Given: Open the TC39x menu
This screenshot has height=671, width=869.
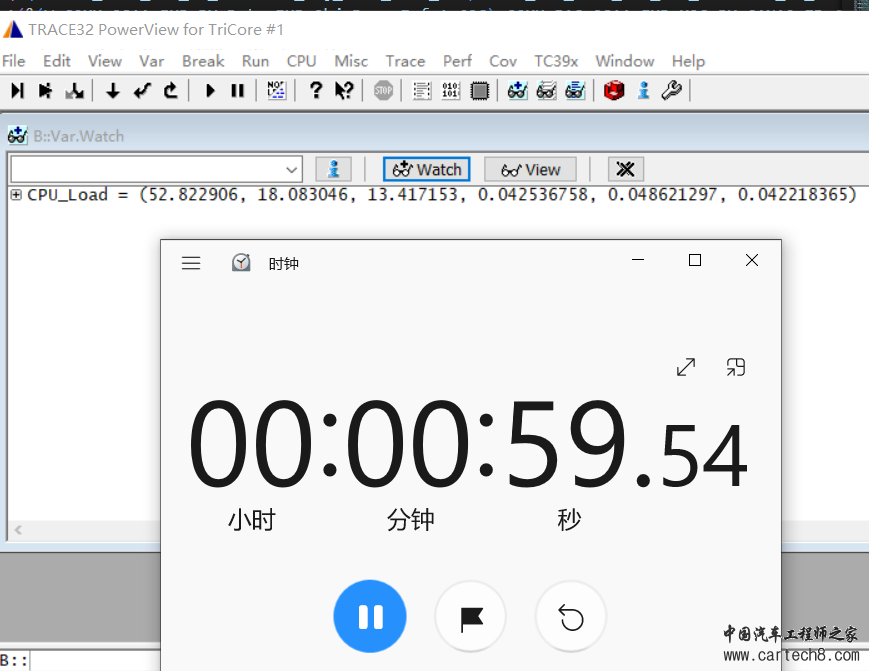Looking at the screenshot, I should click(556, 61).
